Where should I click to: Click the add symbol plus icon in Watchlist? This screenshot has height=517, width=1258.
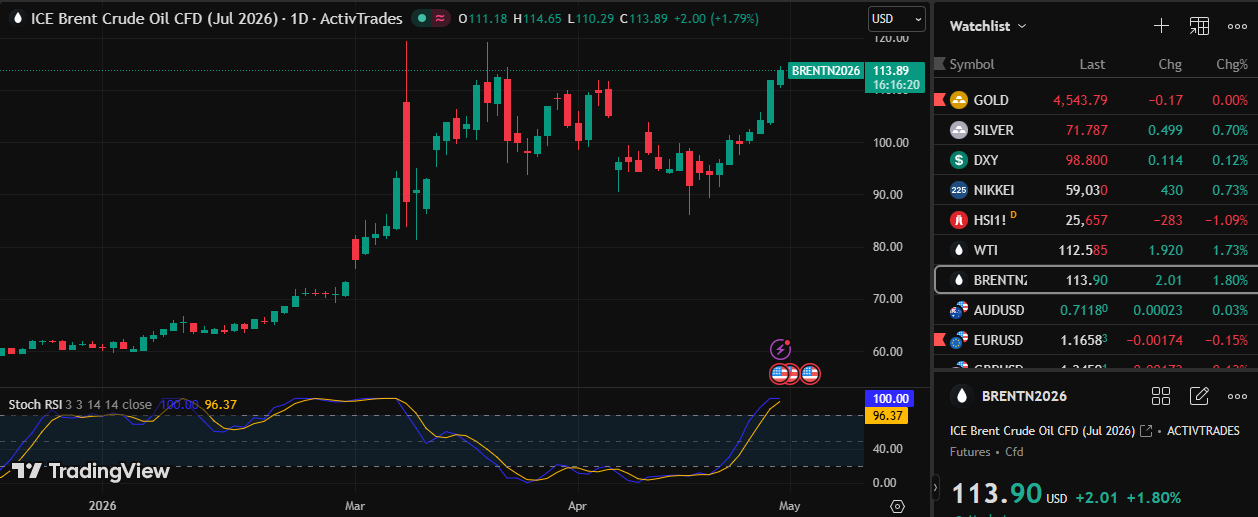1161,26
